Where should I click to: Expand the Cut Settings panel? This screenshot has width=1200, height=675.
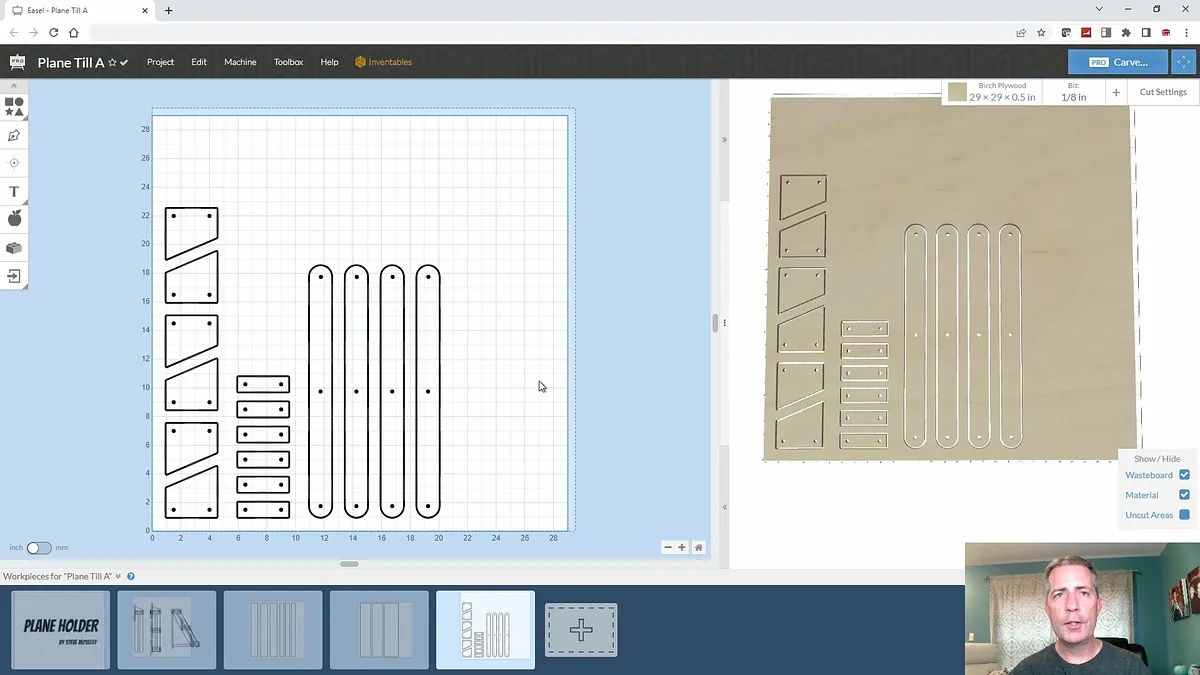coord(1162,92)
